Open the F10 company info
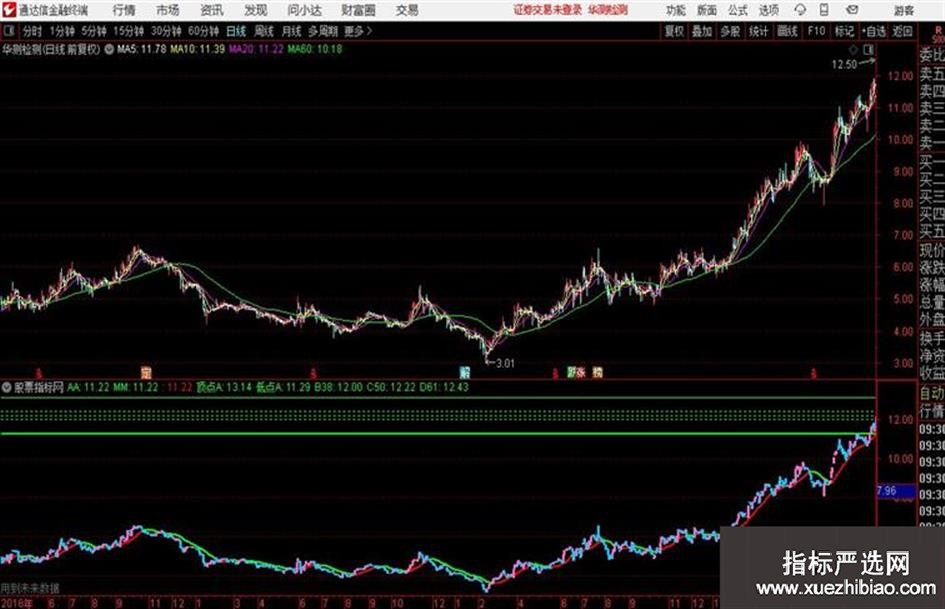Screen dimensions: 945x609 817,31
